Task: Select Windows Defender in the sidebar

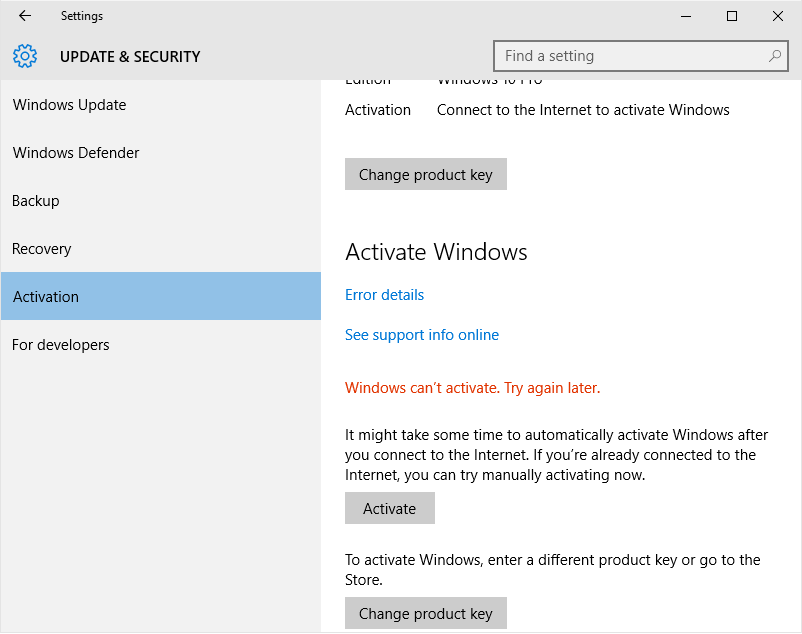Action: click(x=76, y=153)
